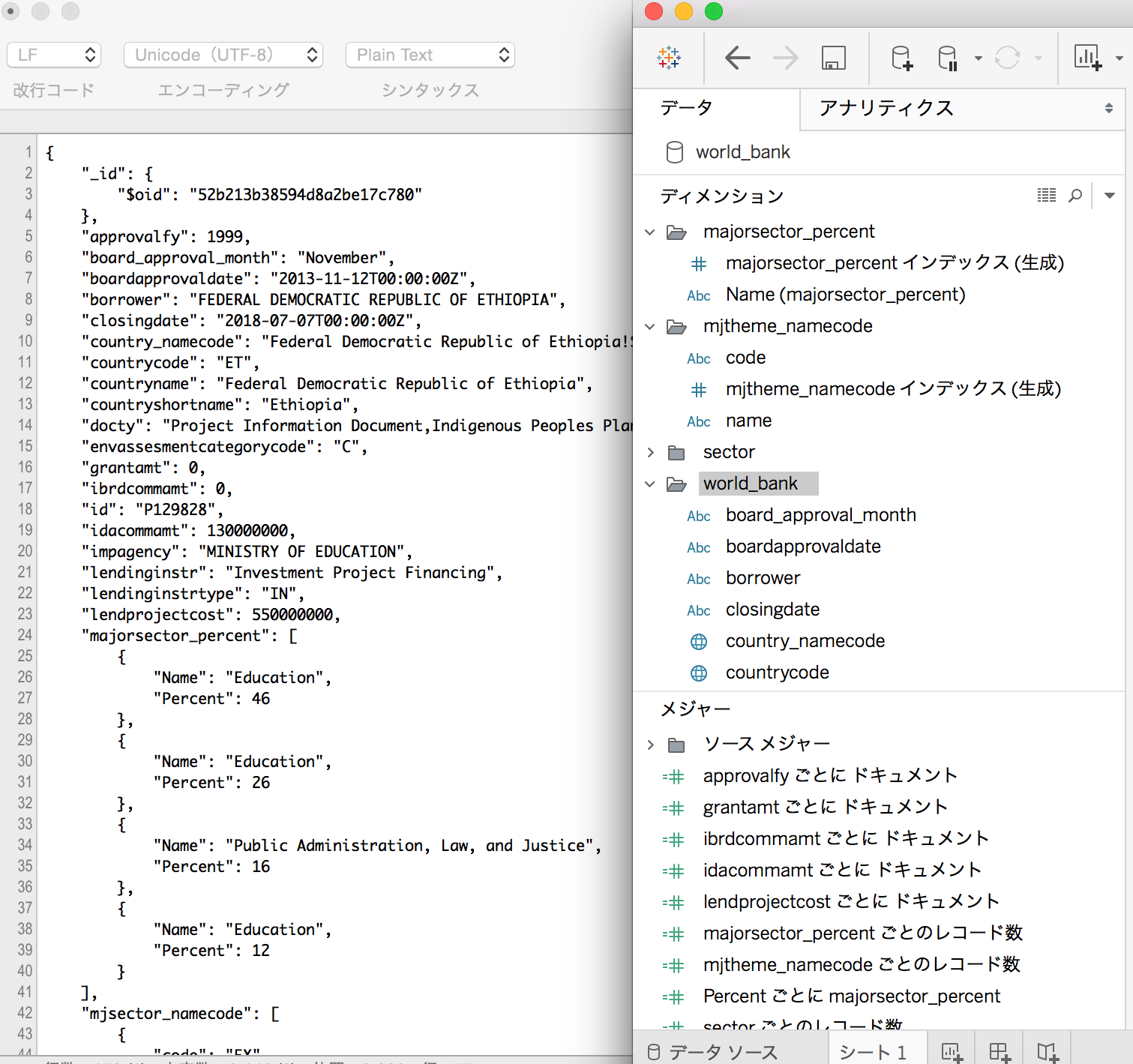
Task: Click the New Story icon at bottom
Action: point(1044,1052)
